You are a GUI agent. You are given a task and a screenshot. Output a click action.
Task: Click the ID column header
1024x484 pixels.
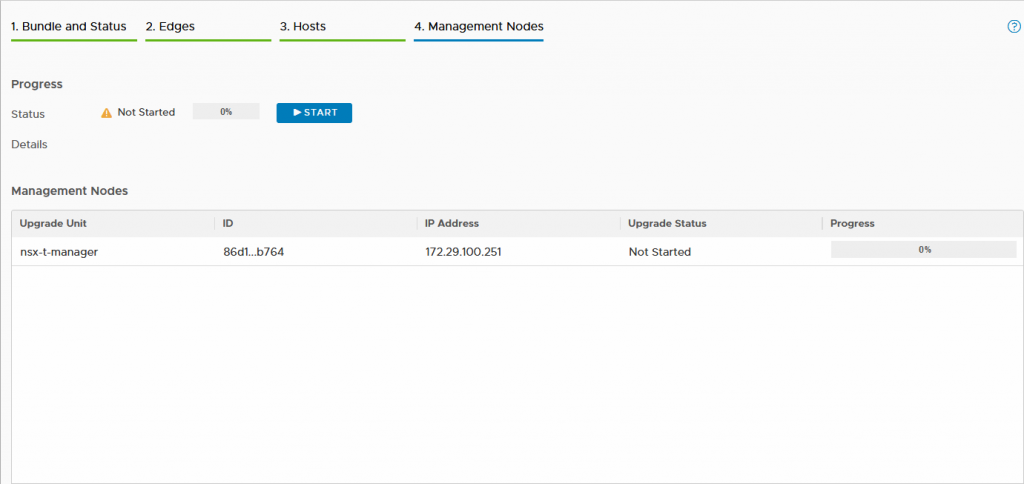228,223
